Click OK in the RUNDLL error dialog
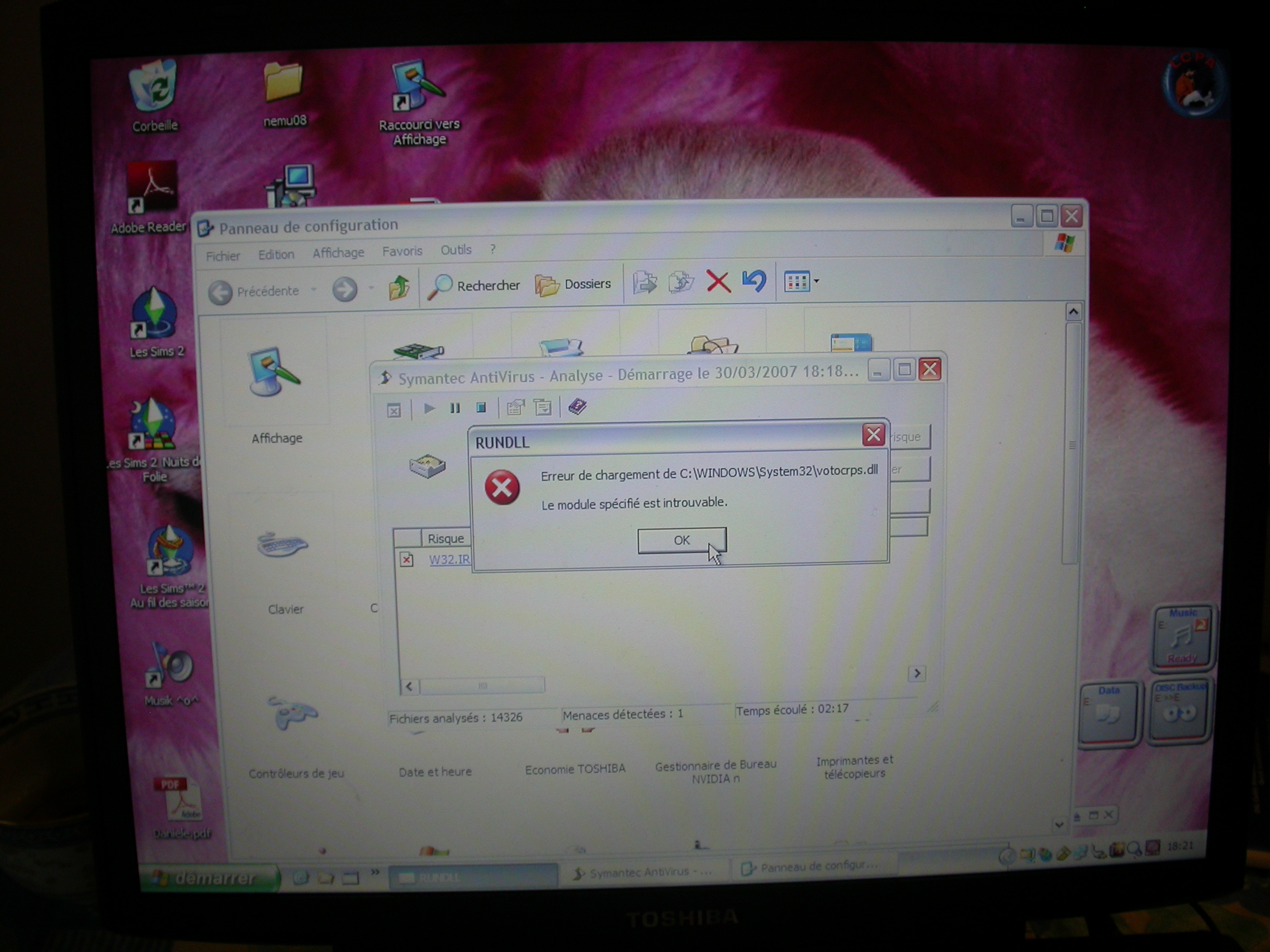The height and width of the screenshot is (952, 1270). pyautogui.click(x=681, y=540)
